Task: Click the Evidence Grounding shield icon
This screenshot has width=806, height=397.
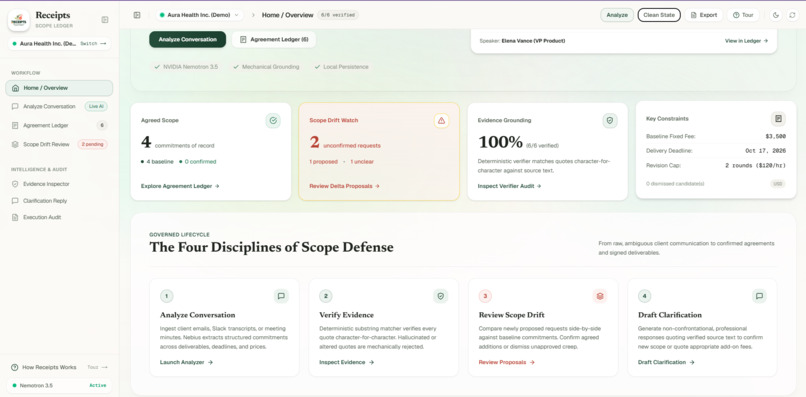Action: 610,121
